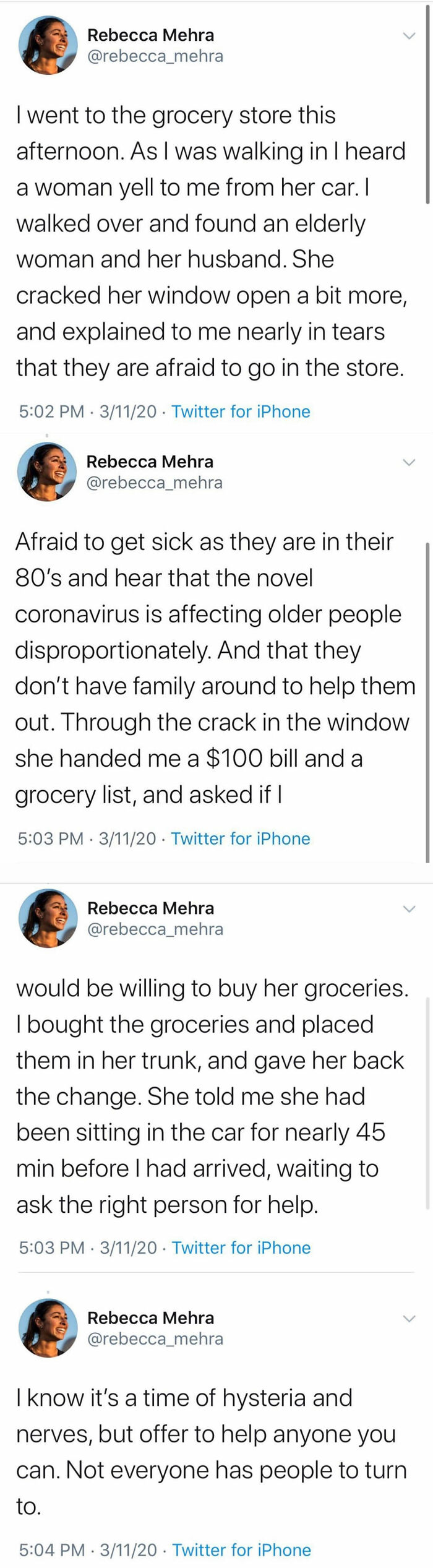The width and height of the screenshot is (433, 1568).
Task: Follow the Twitter for iPhone source link on third tweet
Action: point(241,1247)
